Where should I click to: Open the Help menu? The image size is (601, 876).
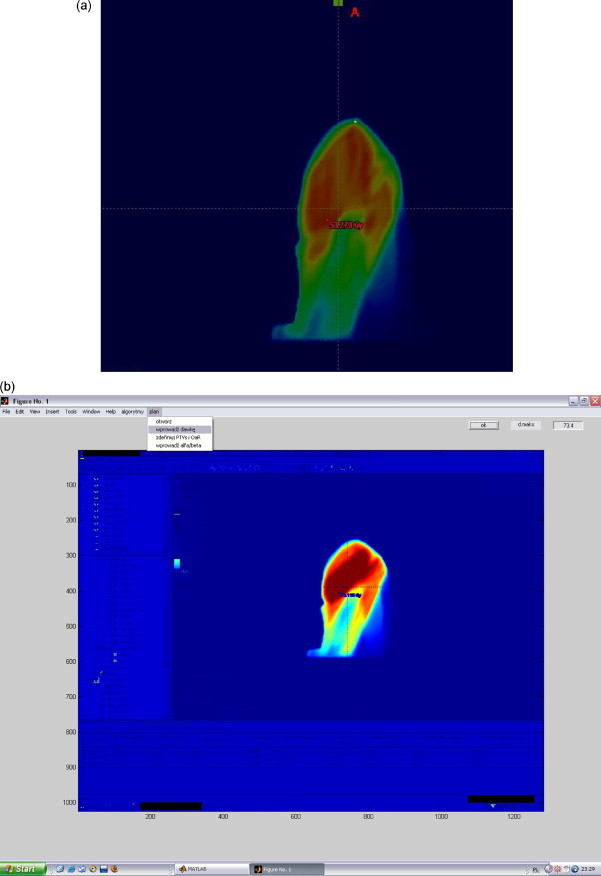[x=111, y=412]
